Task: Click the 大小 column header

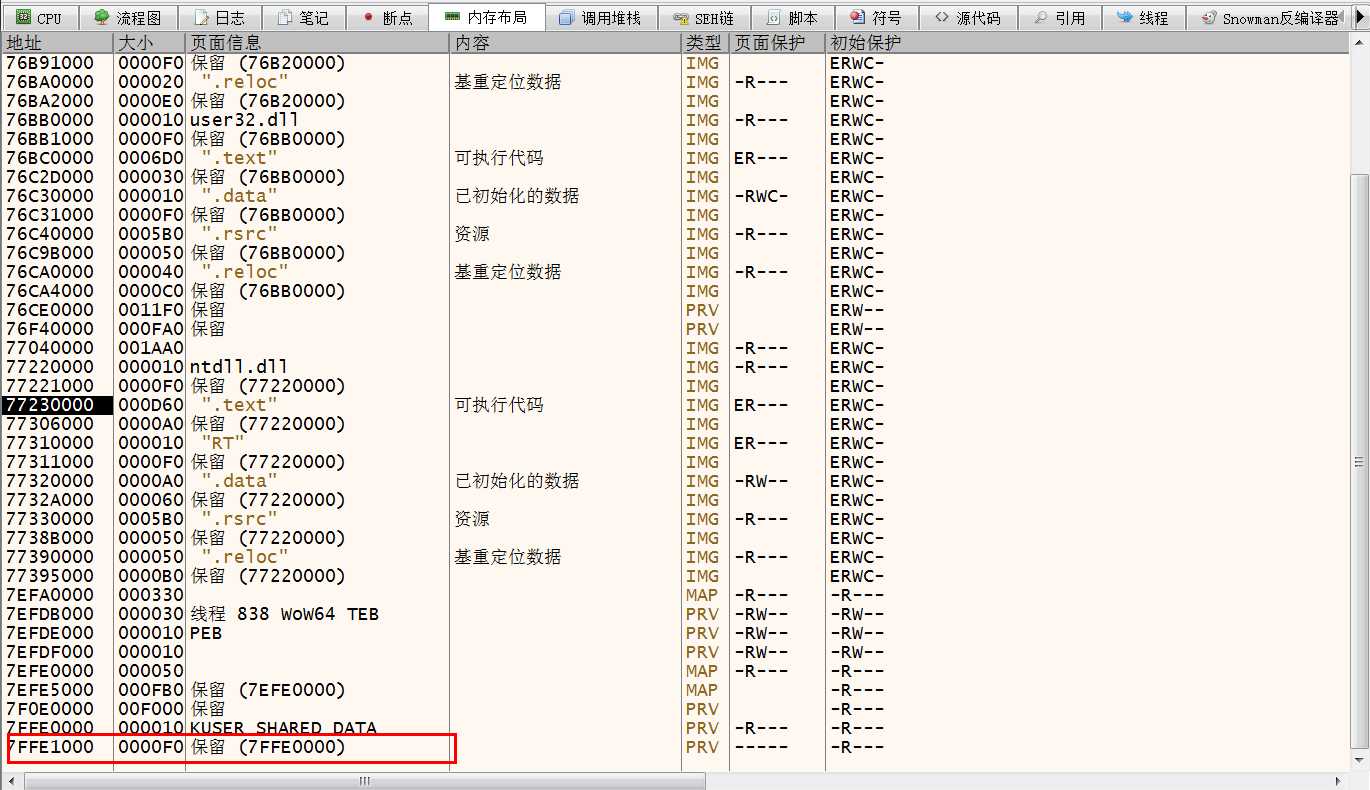Action: pos(149,43)
